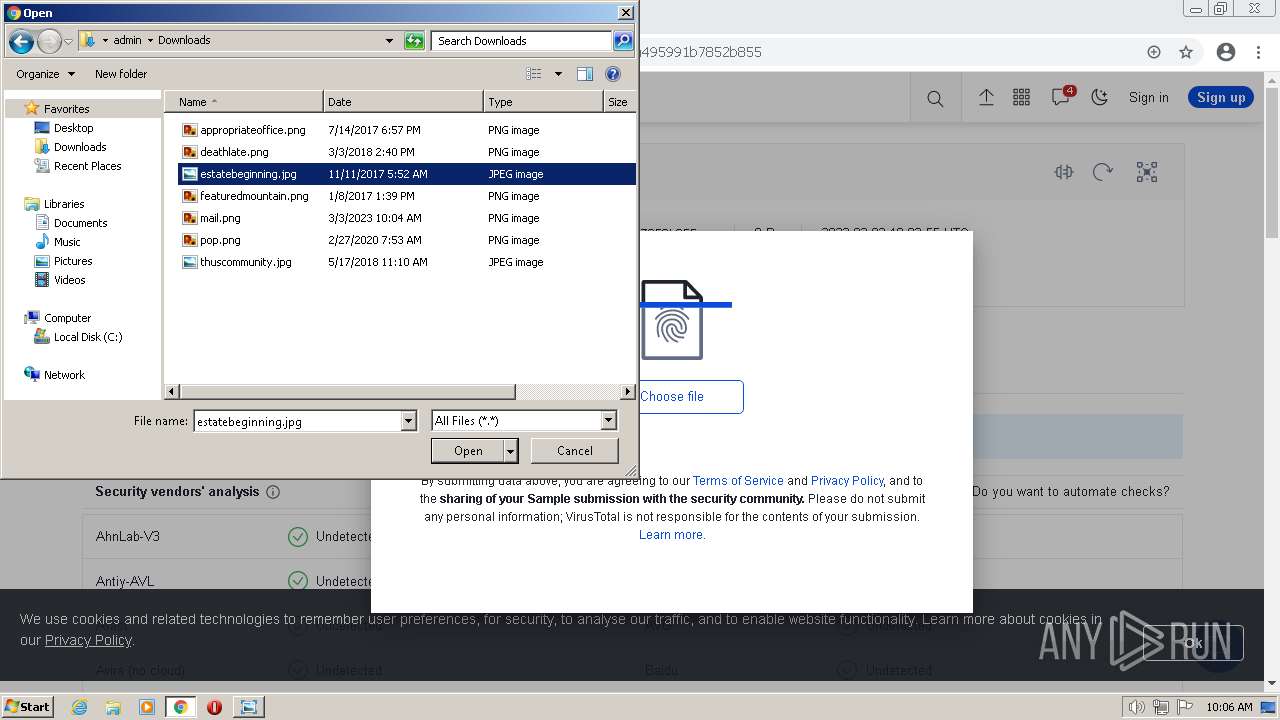Screen dimensions: 1280x720
Task: Click the Sign up button
Action: pyautogui.click(x=1221, y=97)
